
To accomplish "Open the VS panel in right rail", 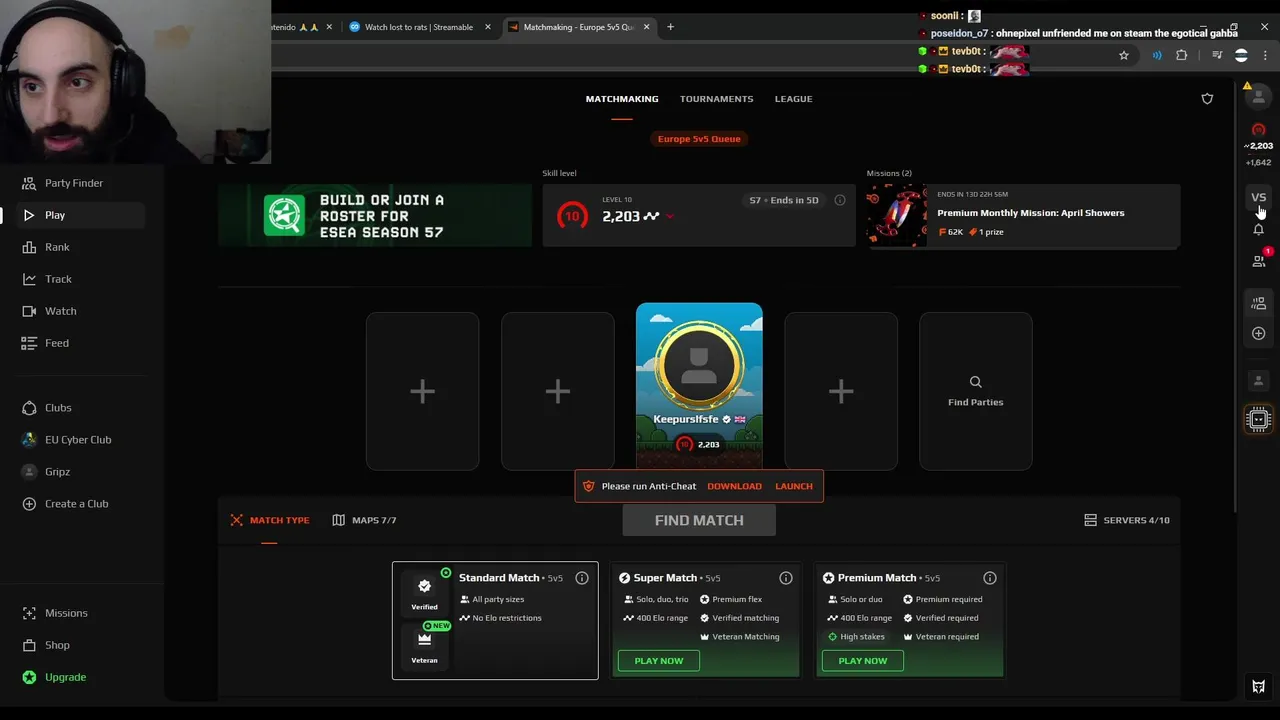I will coord(1259,197).
